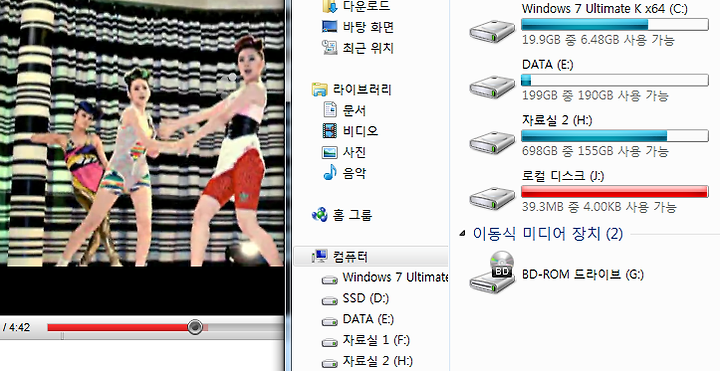
Task: Click the 이동식 미디어 장치 (2) group header
Action: click(548, 234)
